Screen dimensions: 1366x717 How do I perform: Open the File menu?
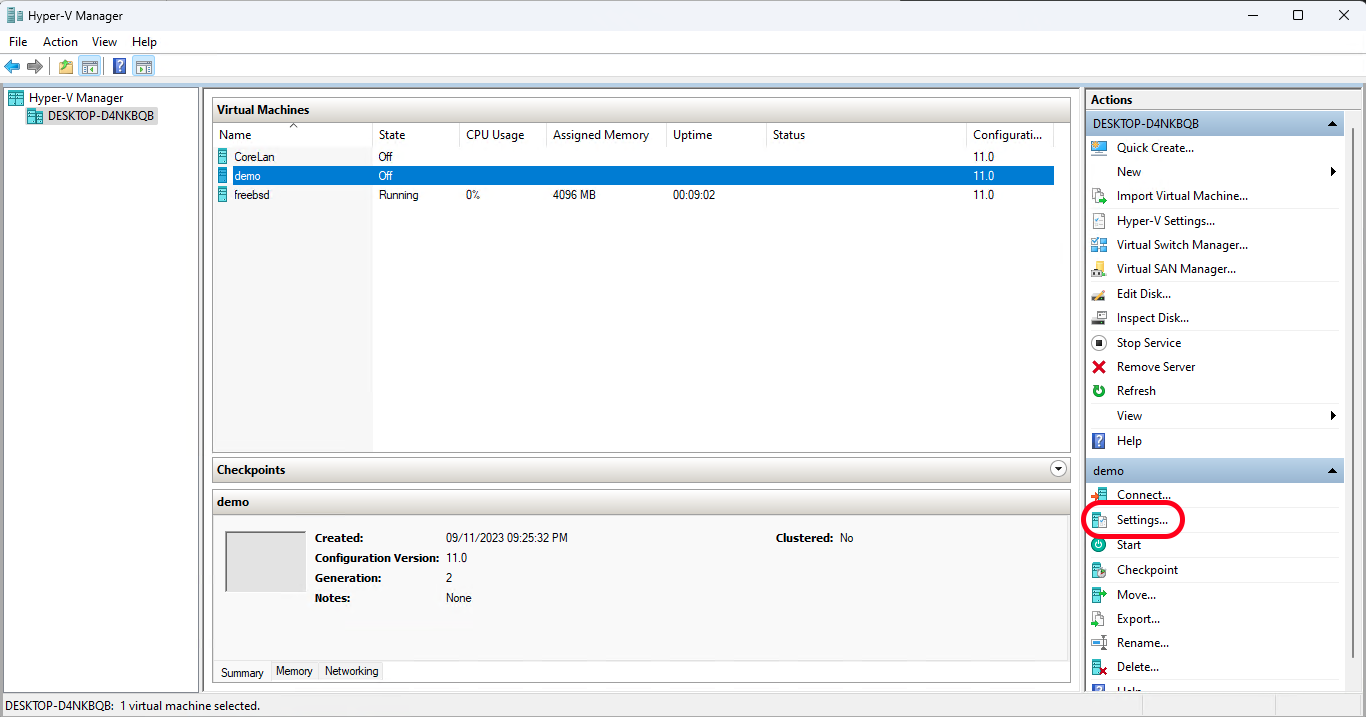tap(18, 42)
